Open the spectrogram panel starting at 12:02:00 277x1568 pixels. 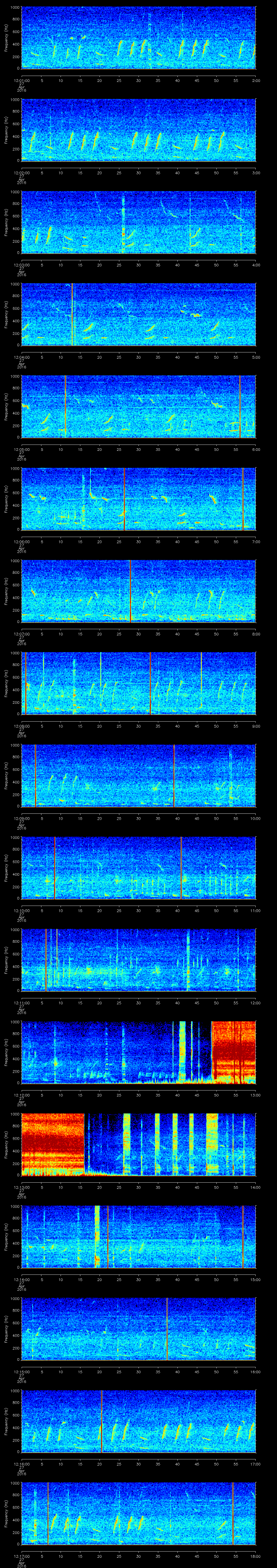coord(139,130)
